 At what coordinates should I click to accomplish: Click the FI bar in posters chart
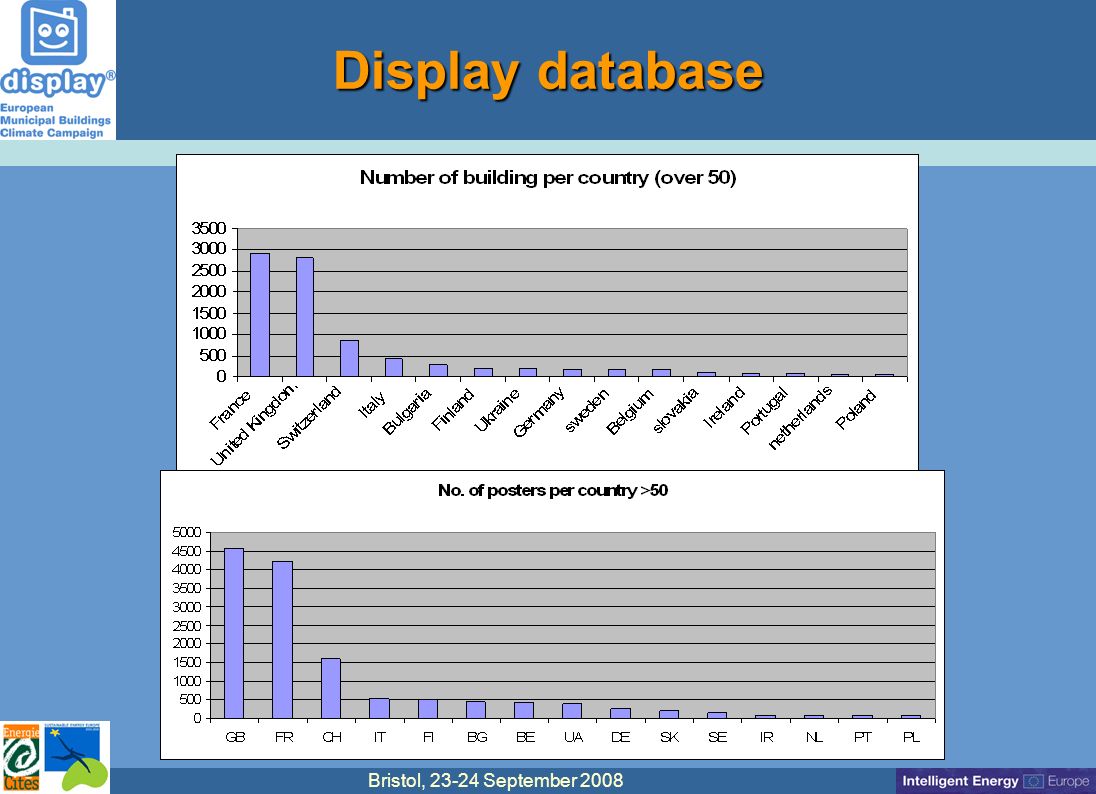point(428,709)
